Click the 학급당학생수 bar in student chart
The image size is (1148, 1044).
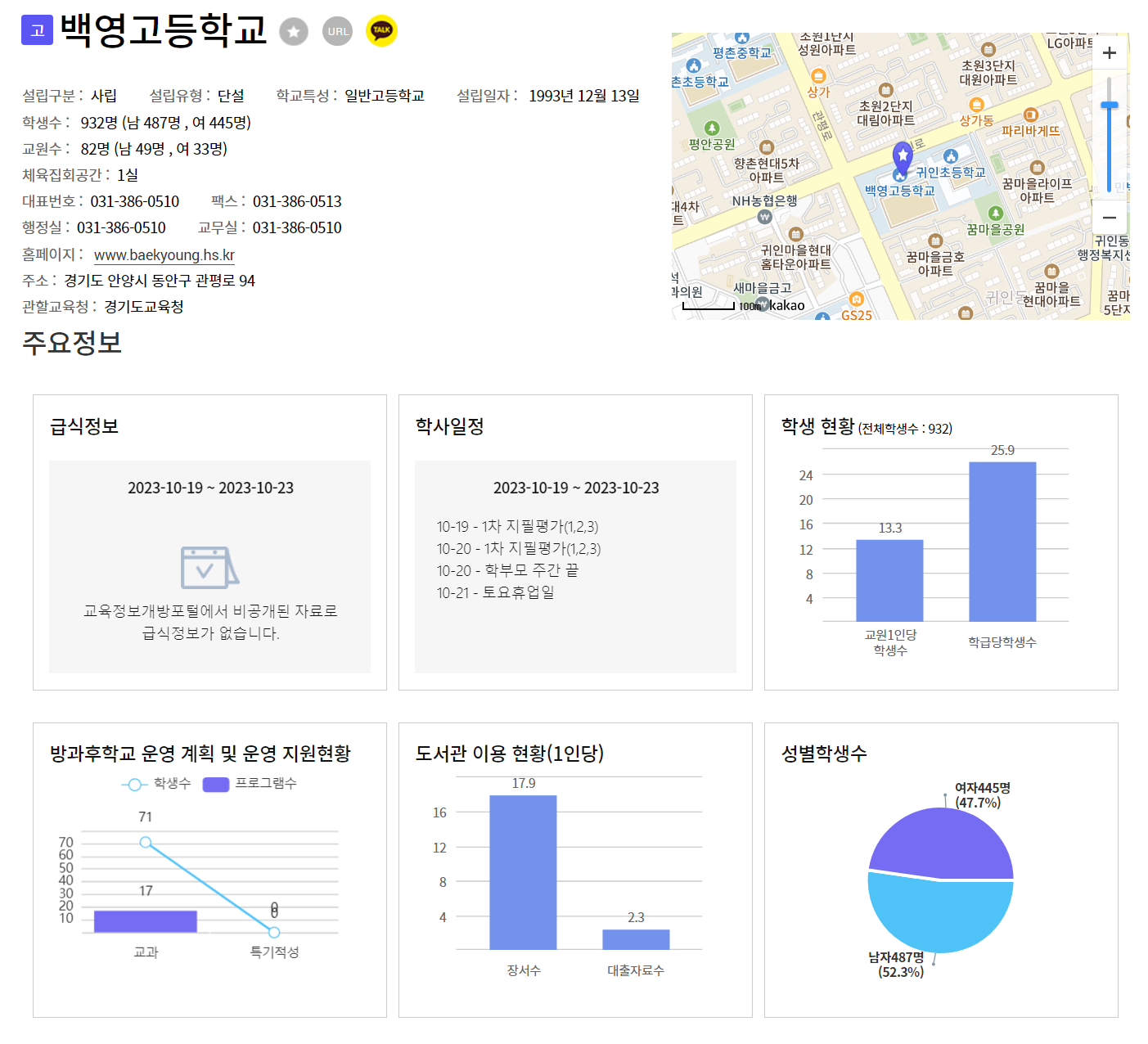pos(1002,542)
